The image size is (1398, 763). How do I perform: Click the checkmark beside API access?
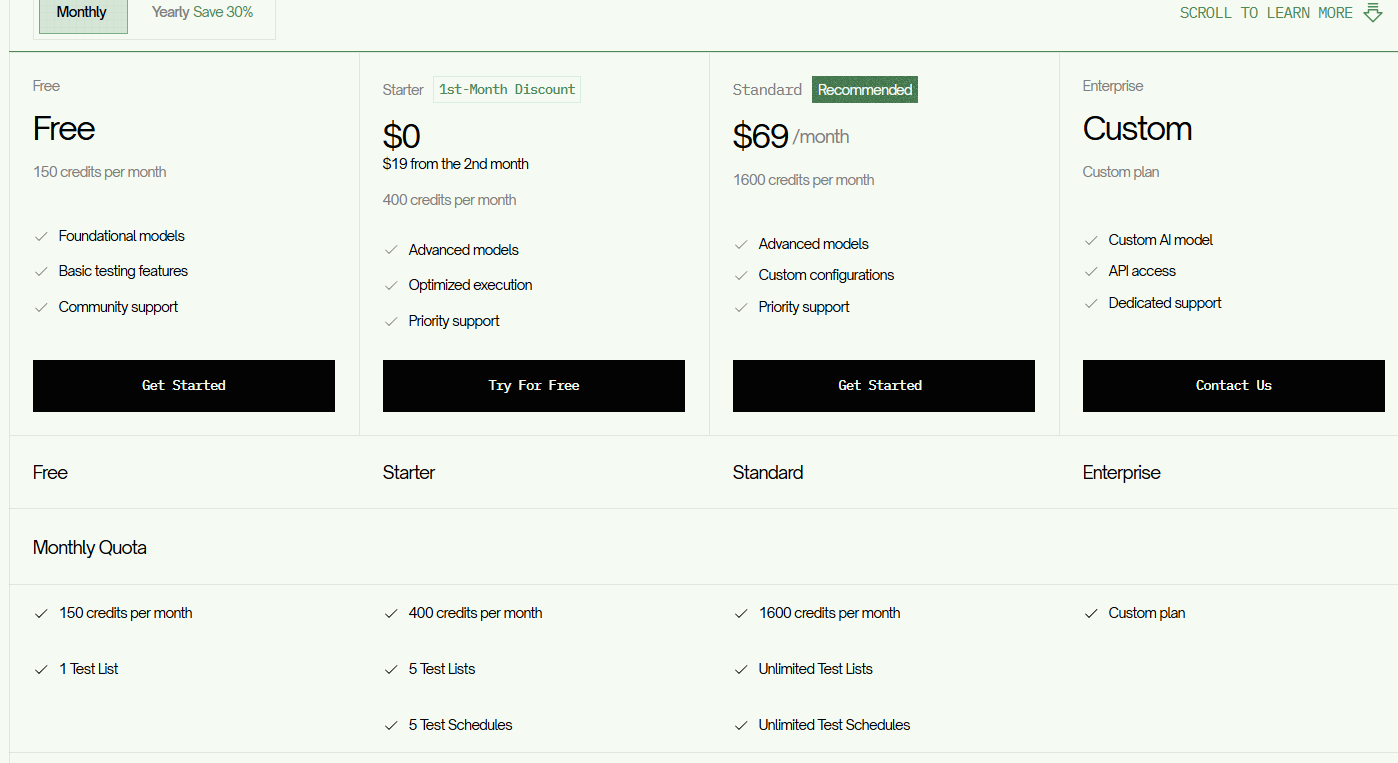click(x=1090, y=270)
